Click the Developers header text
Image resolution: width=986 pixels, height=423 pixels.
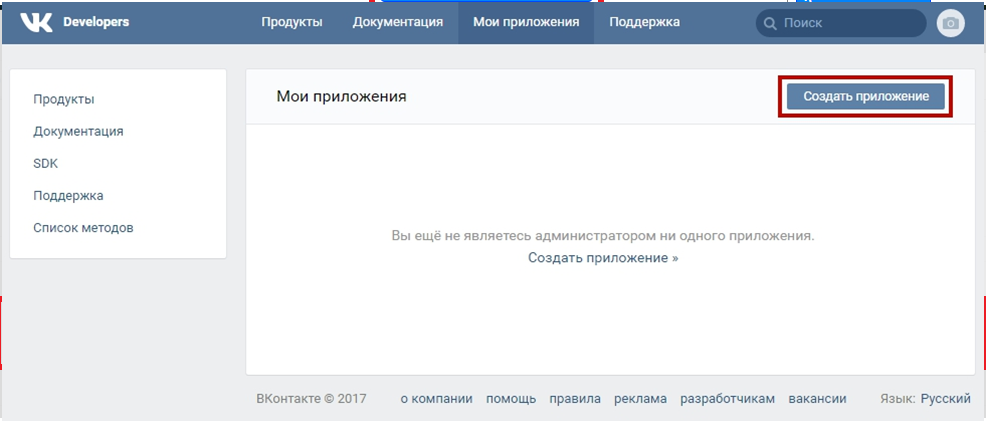(96, 22)
